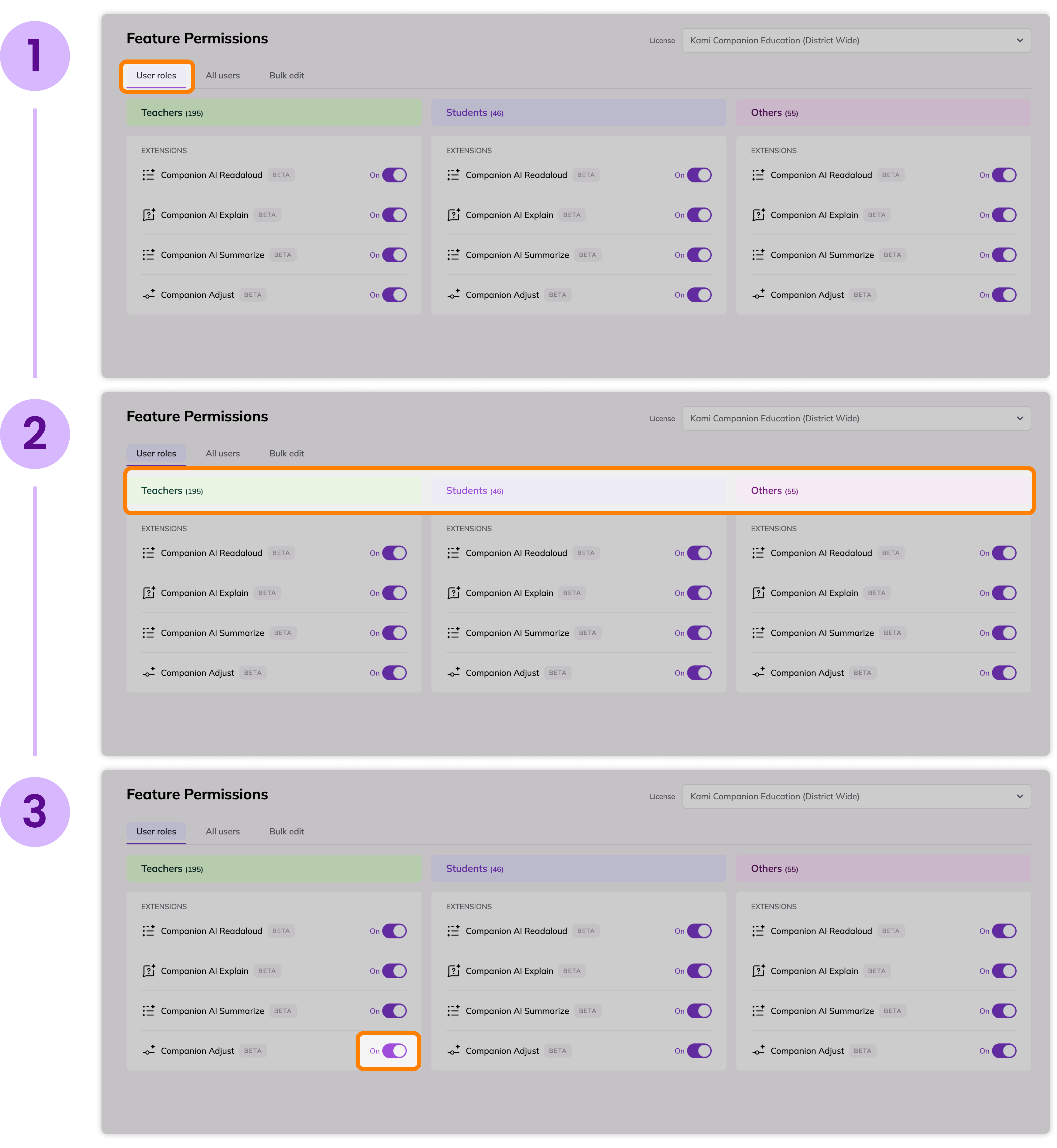Click the Companion AI Summarize icon under Others
The height and width of the screenshot is (1148, 1057).
click(758, 255)
